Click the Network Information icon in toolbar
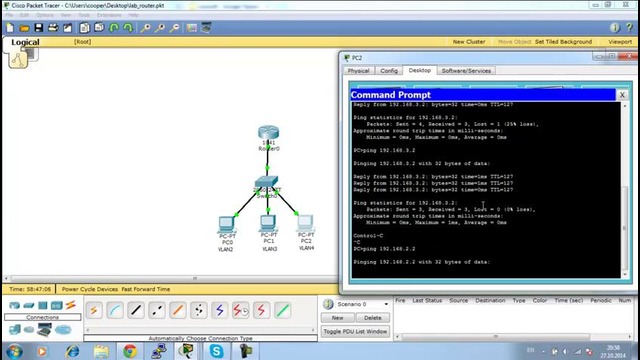640x360 pixels. coord(615,28)
